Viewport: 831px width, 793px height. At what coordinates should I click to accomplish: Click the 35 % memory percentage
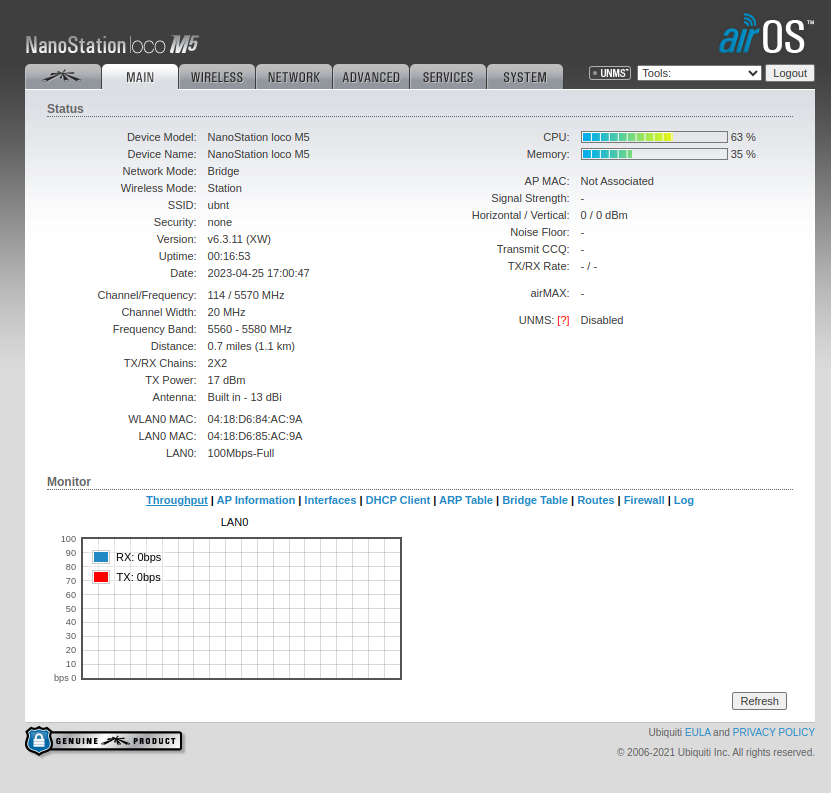(x=743, y=154)
